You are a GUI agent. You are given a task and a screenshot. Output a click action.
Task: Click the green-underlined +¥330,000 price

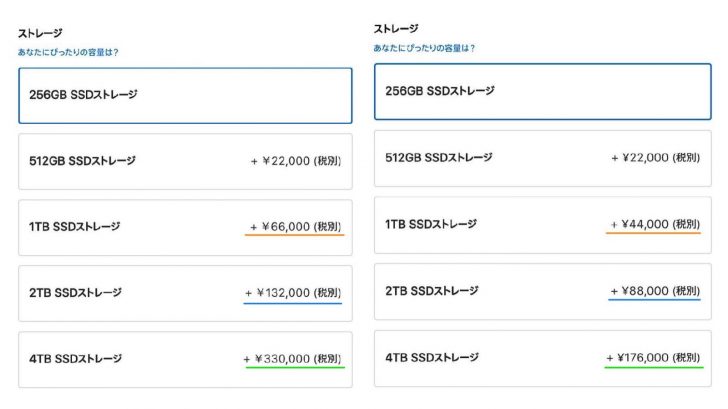tap(293, 359)
